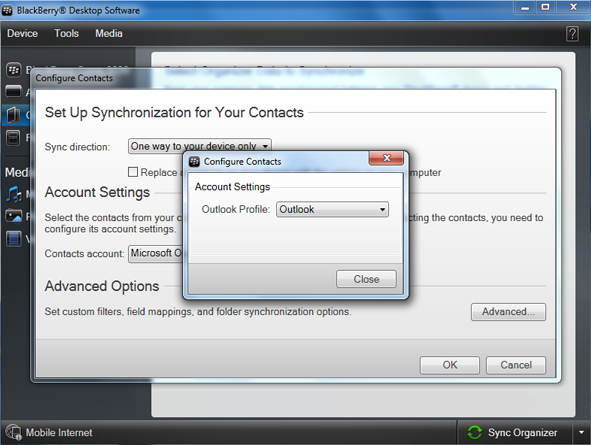Expand the Sync Organizer arrow menu
Screen dimensions: 591x445
(x=581, y=432)
